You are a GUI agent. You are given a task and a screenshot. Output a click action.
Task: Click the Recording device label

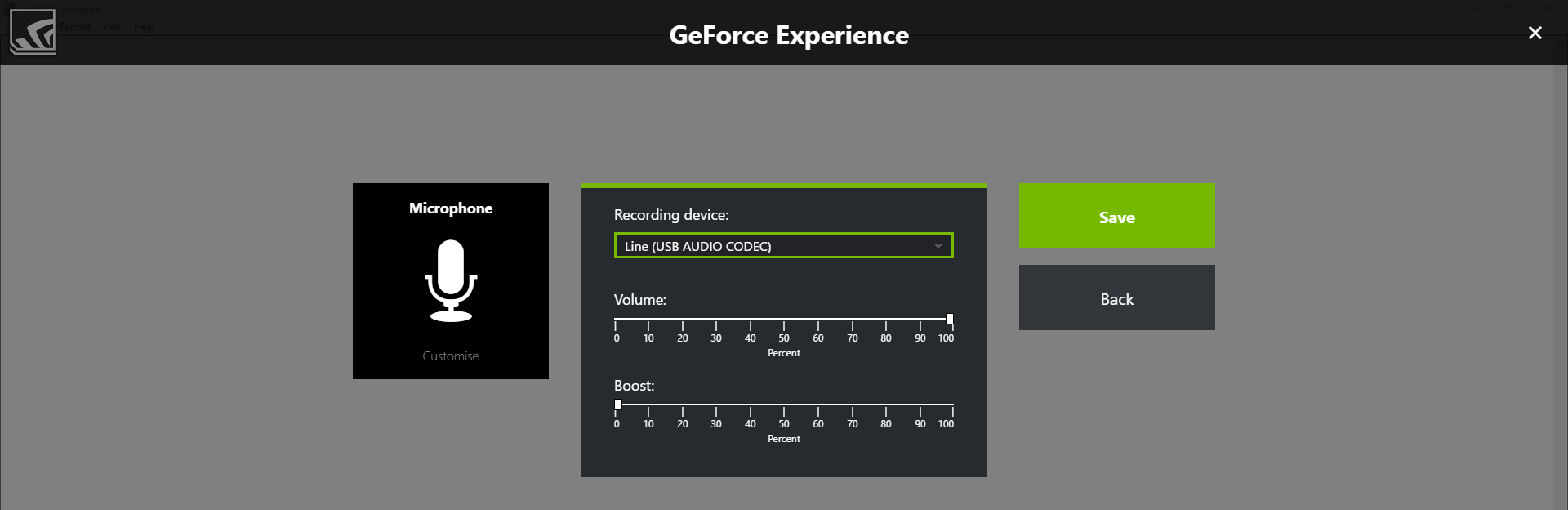671,215
